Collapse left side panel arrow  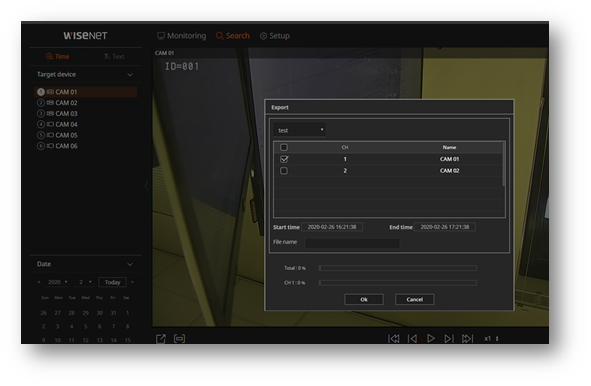tap(147, 185)
